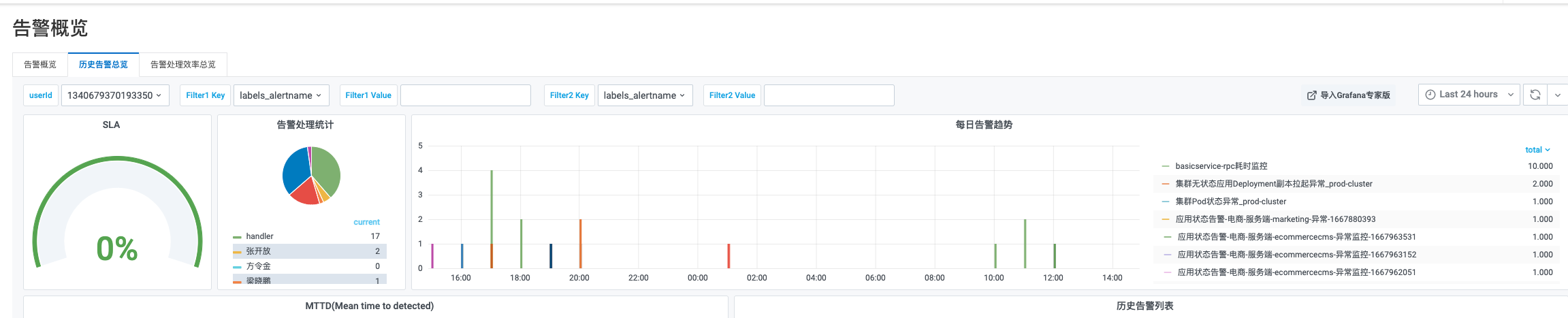This screenshot has height=318, width=1568.
Task: Open the MTTD(Mean time to detected) panel title
Action: 369,306
